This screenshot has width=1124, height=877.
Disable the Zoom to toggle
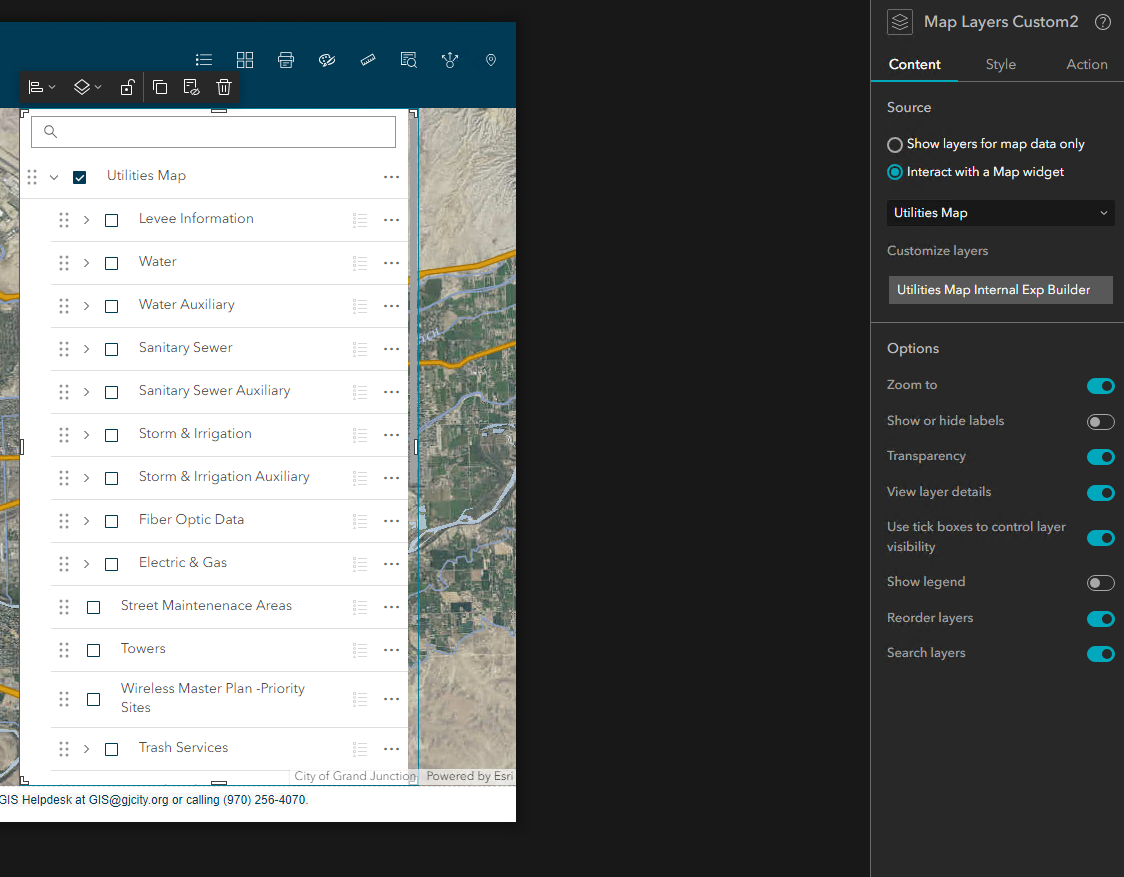pos(1100,386)
